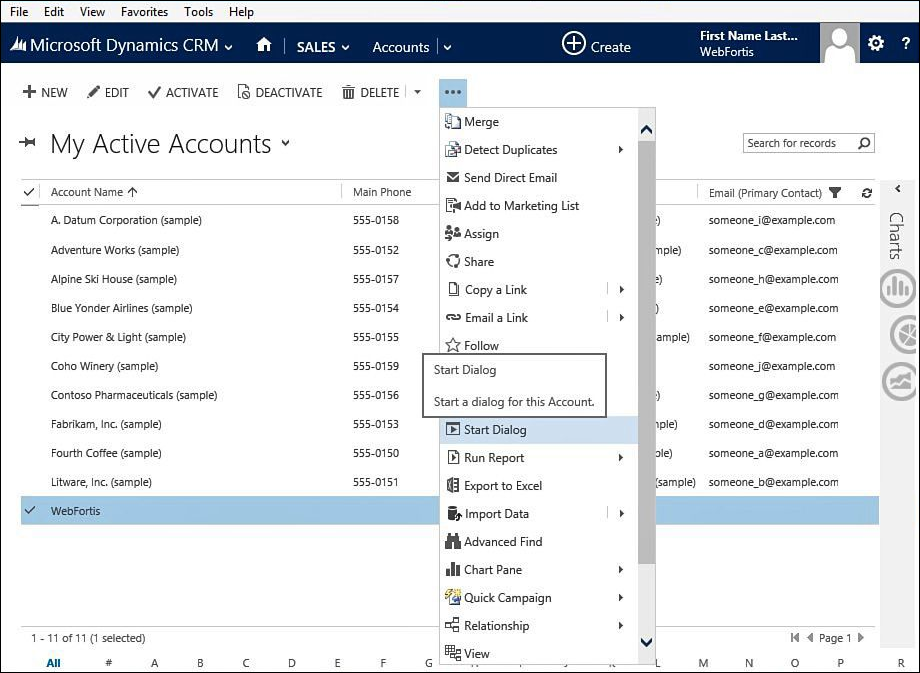This screenshot has width=920, height=673.
Task: Go to the previous page of records
Action: [810, 638]
